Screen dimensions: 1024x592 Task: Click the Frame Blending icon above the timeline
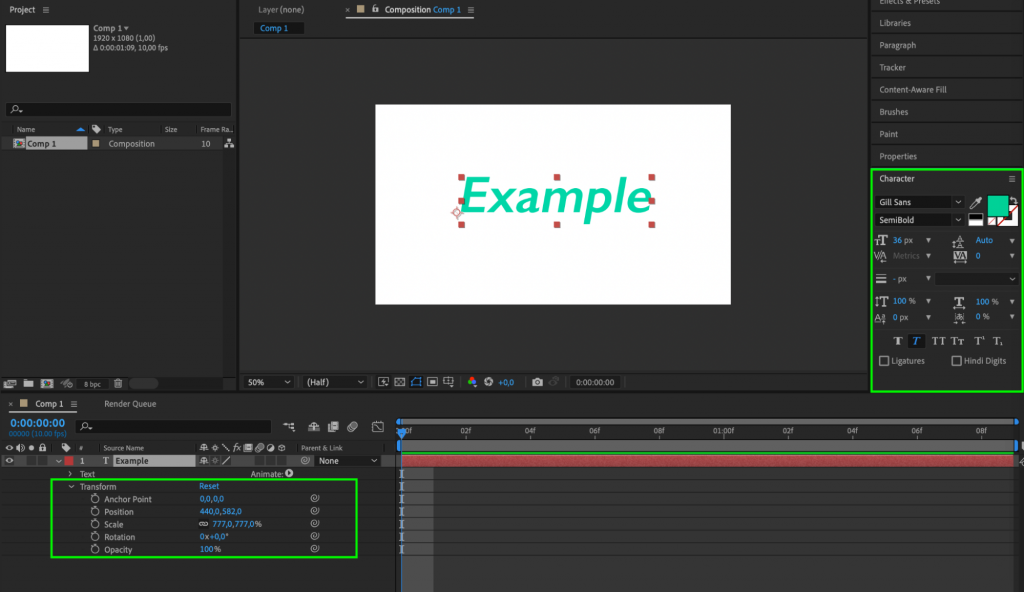point(333,426)
